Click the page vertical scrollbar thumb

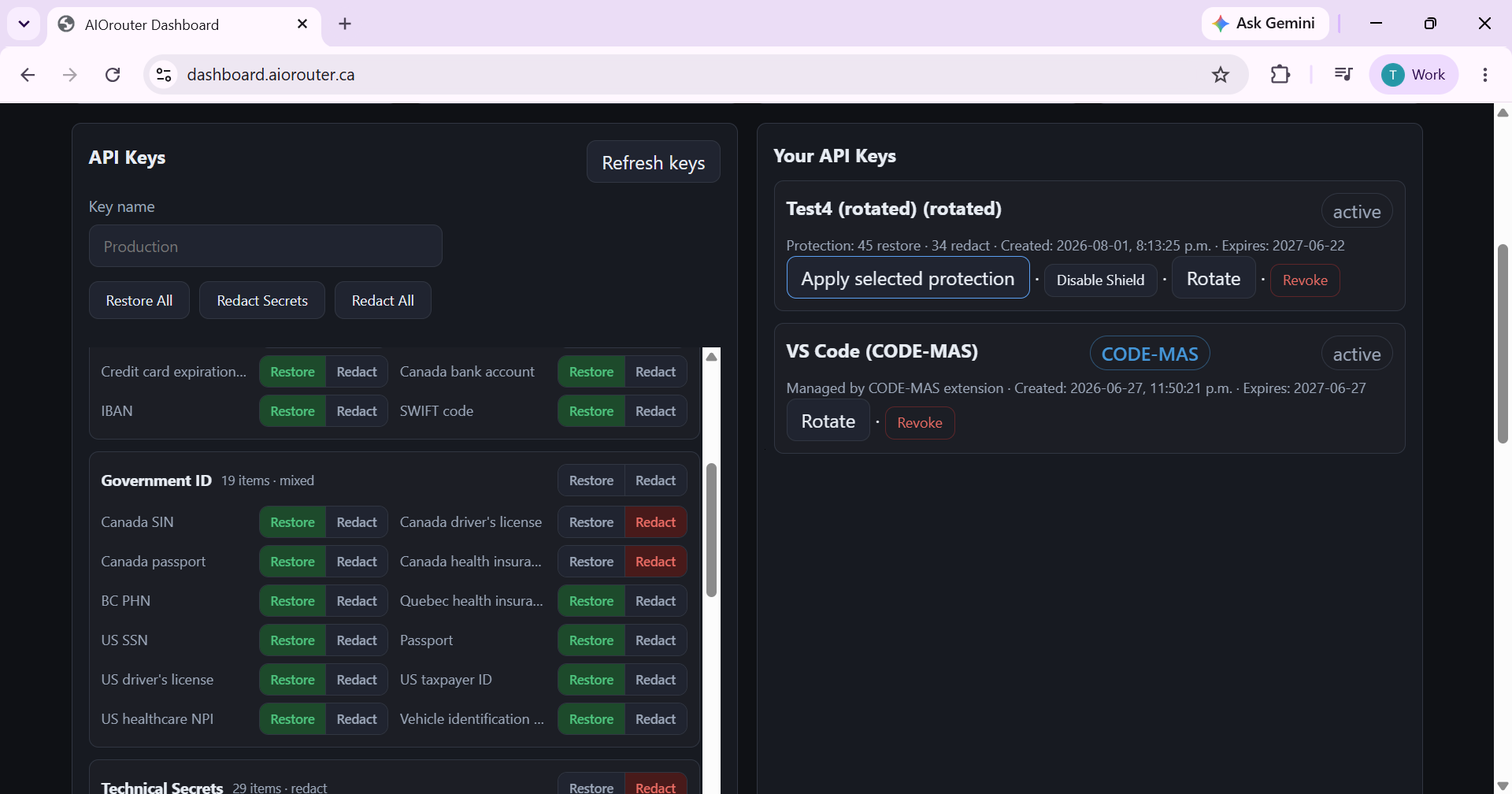point(1503,343)
